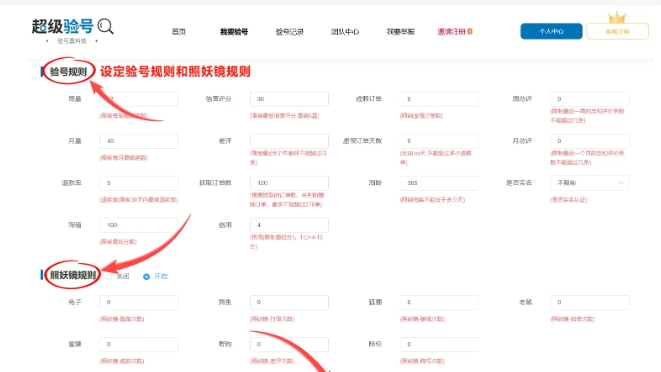The height and width of the screenshot is (372, 661).
Task: Focus the 退款率 input field
Action: click(x=139, y=183)
